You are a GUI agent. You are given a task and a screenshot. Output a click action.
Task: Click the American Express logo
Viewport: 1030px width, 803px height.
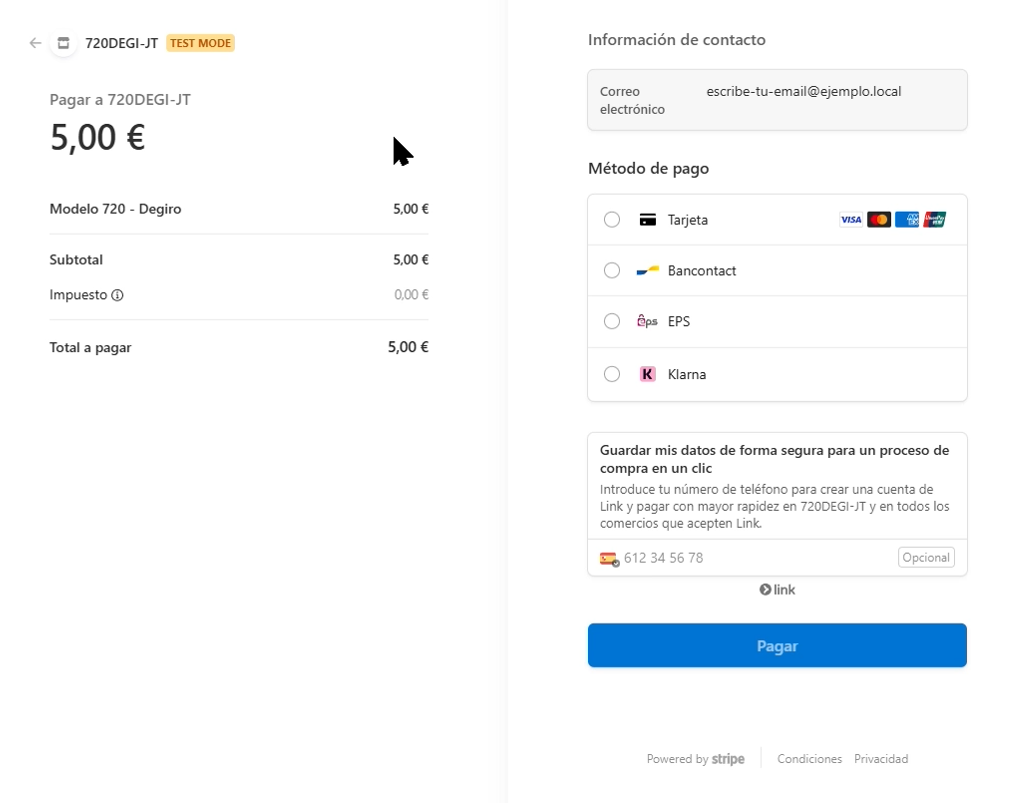click(907, 220)
